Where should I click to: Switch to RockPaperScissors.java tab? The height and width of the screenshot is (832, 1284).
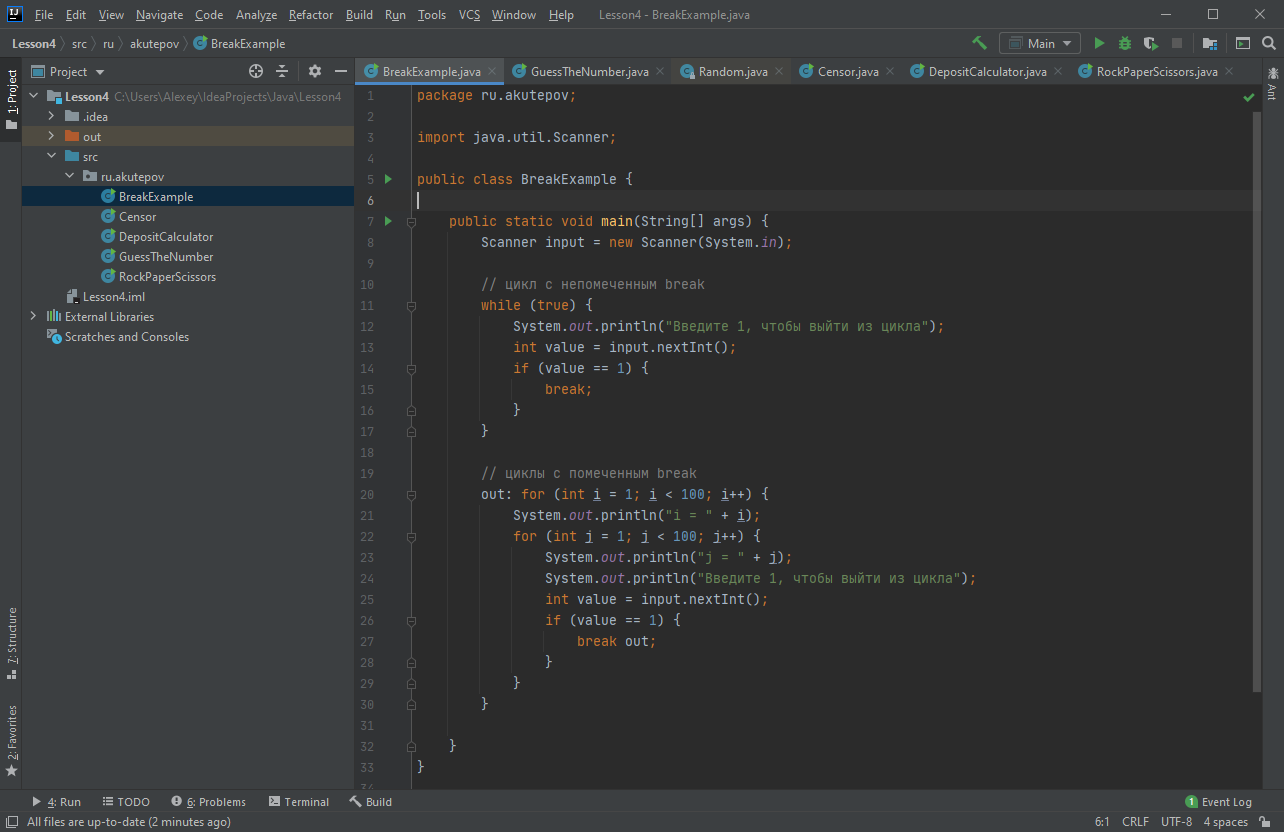point(1157,71)
